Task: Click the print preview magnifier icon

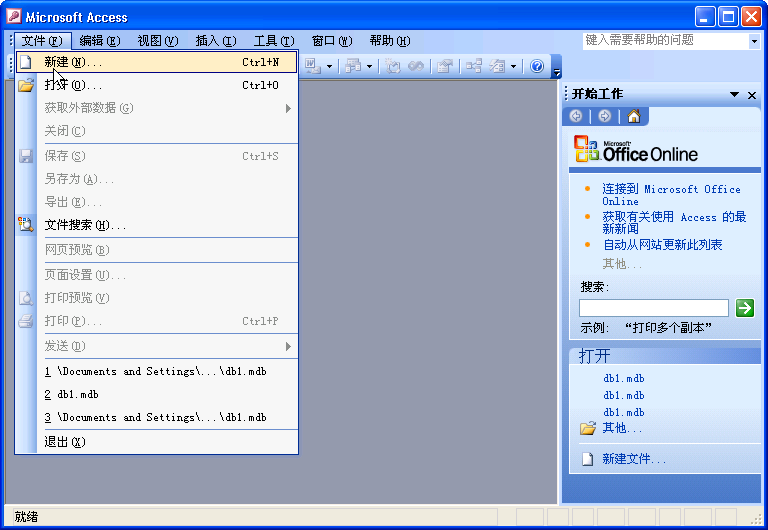Action: [x=26, y=298]
